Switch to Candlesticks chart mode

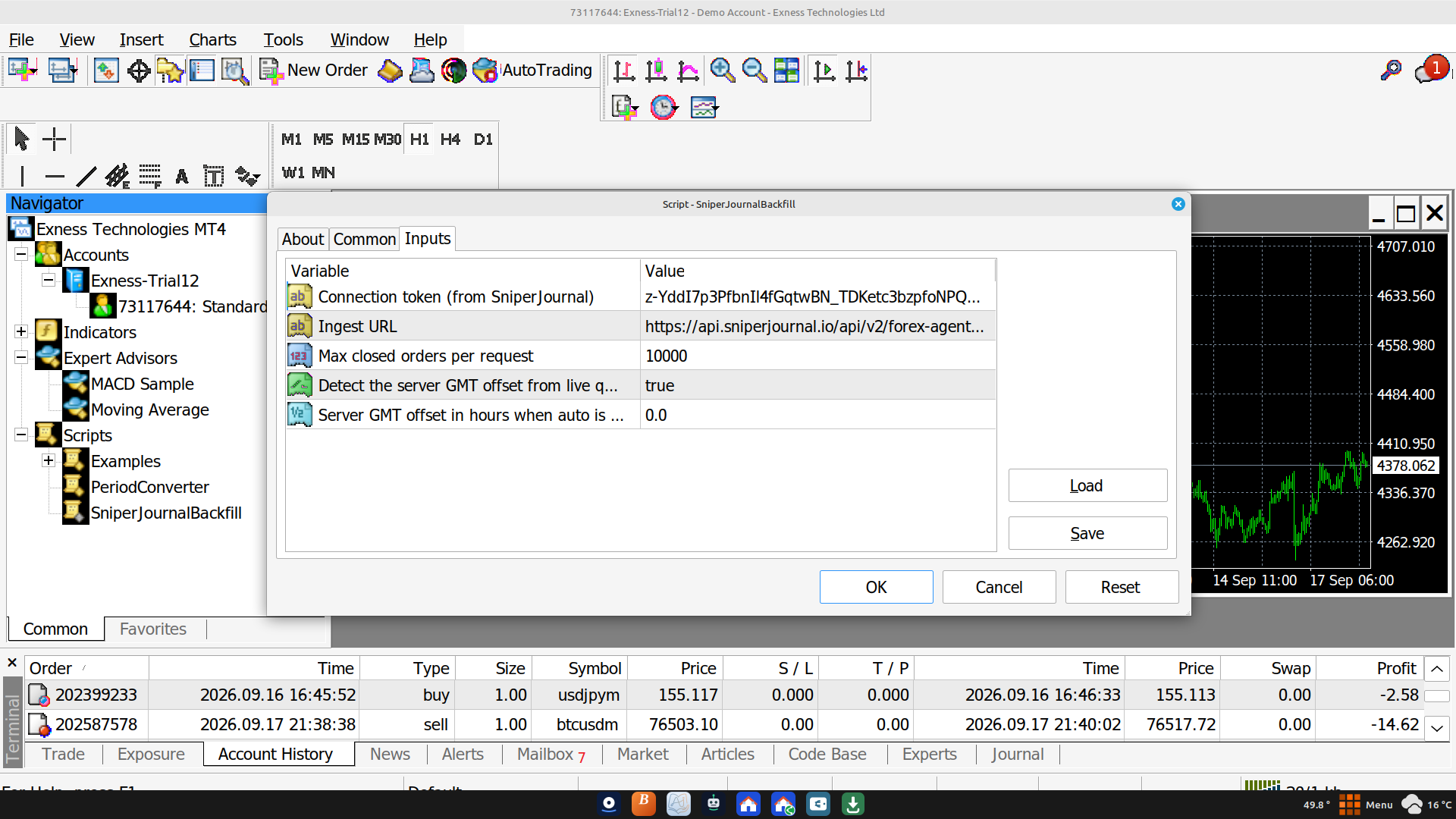point(656,71)
